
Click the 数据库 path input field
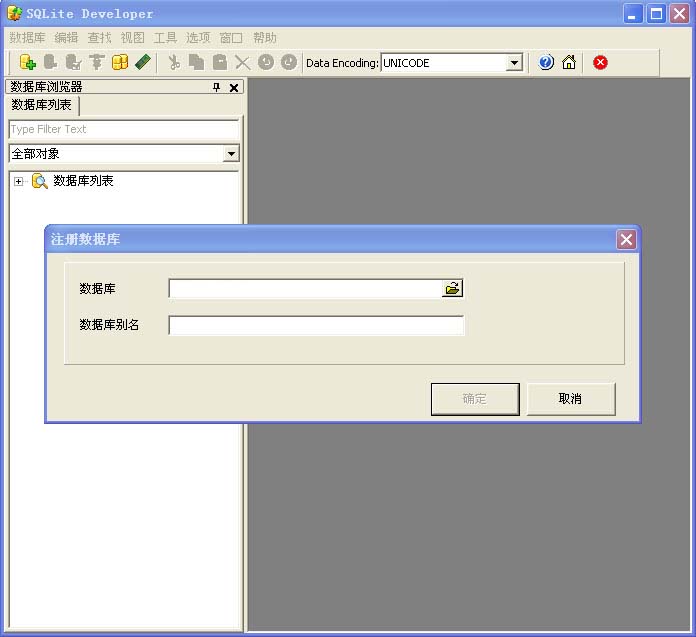click(305, 288)
